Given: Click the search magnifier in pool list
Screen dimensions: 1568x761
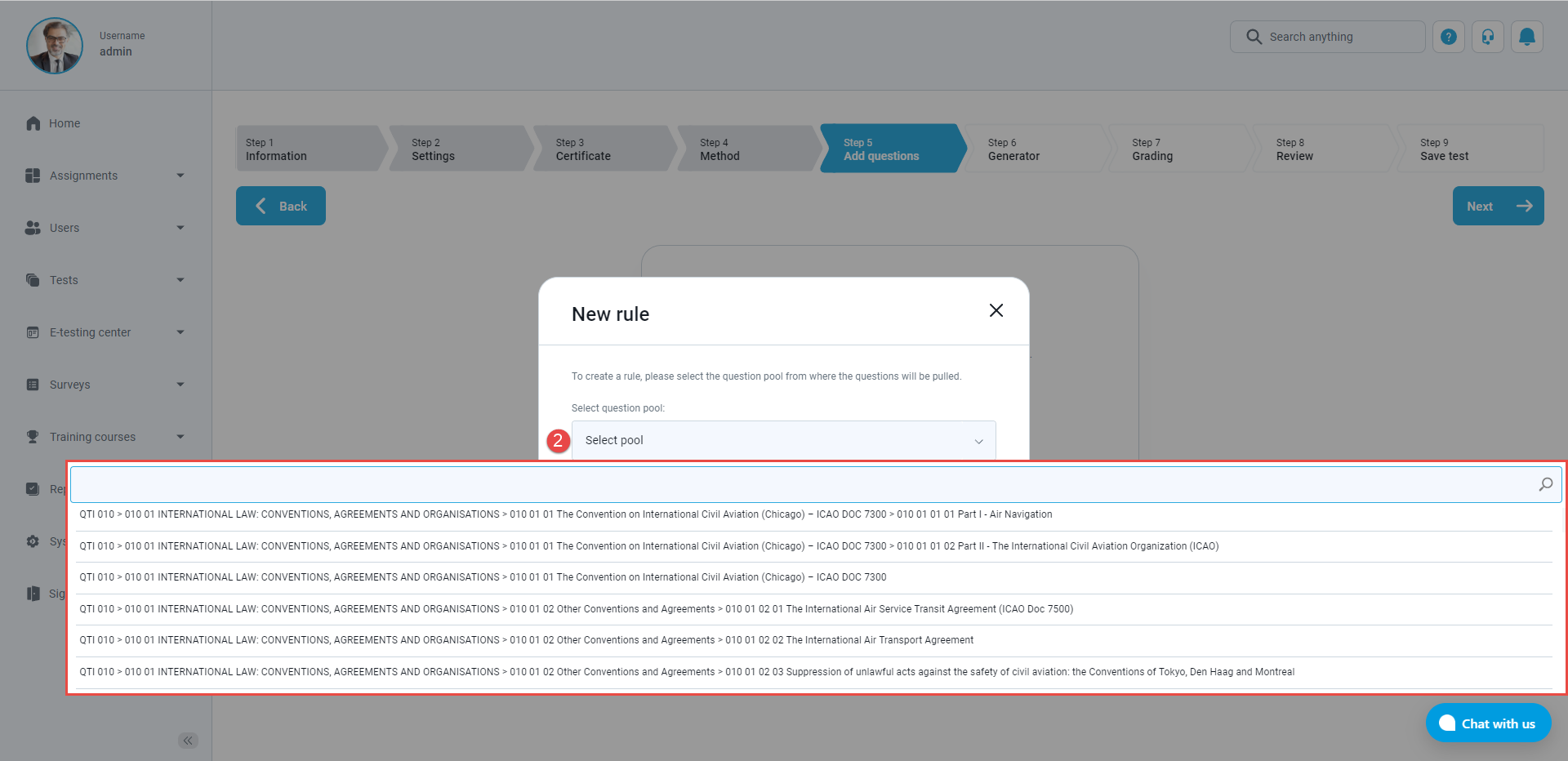Looking at the screenshot, I should point(1545,484).
